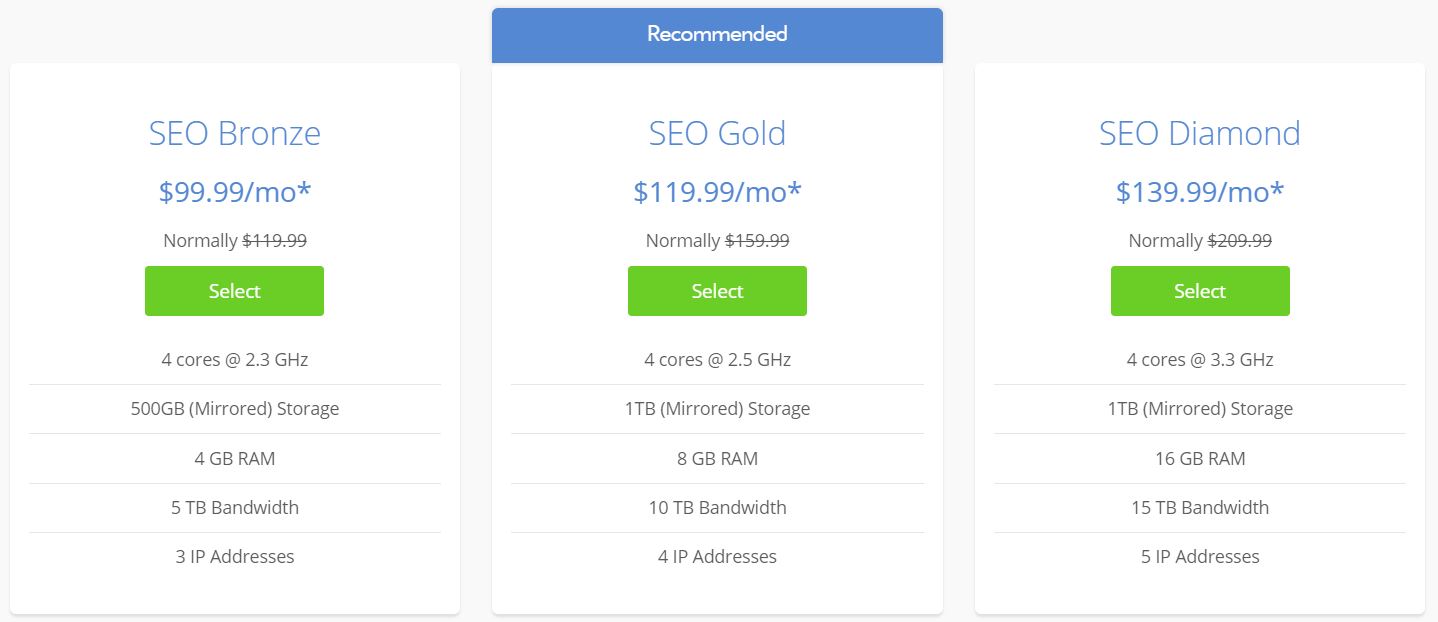Click the struck-through $209.99 normal price
Viewport: 1438px width, 622px height.
point(1240,241)
